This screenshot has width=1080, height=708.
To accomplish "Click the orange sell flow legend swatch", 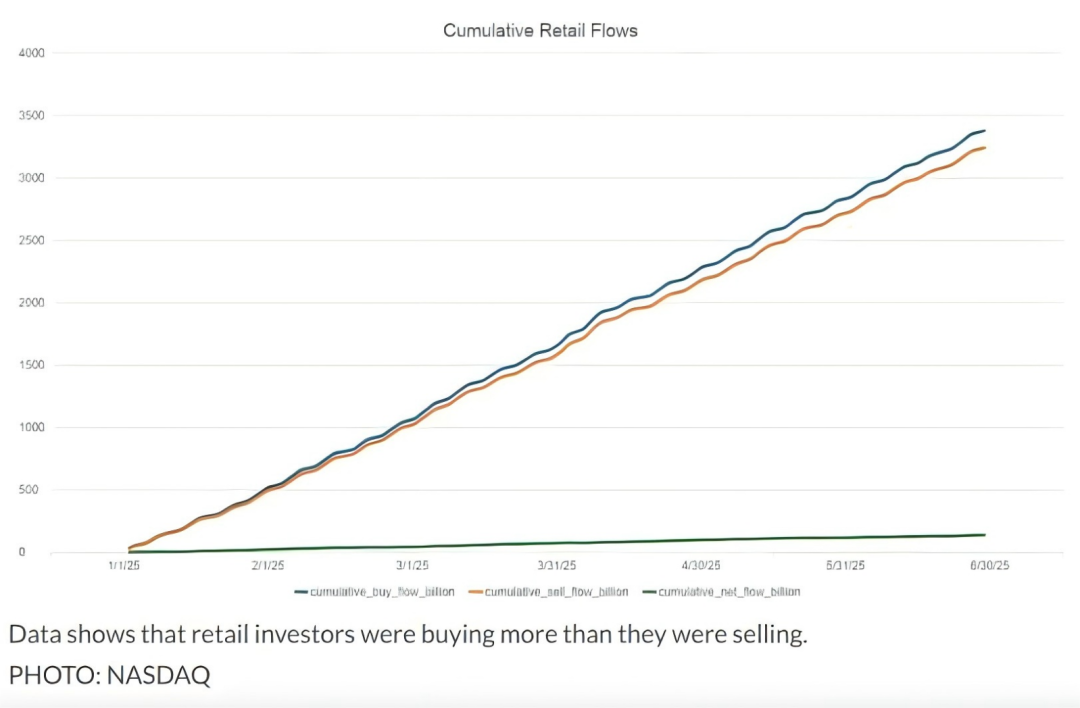I will [x=475, y=592].
